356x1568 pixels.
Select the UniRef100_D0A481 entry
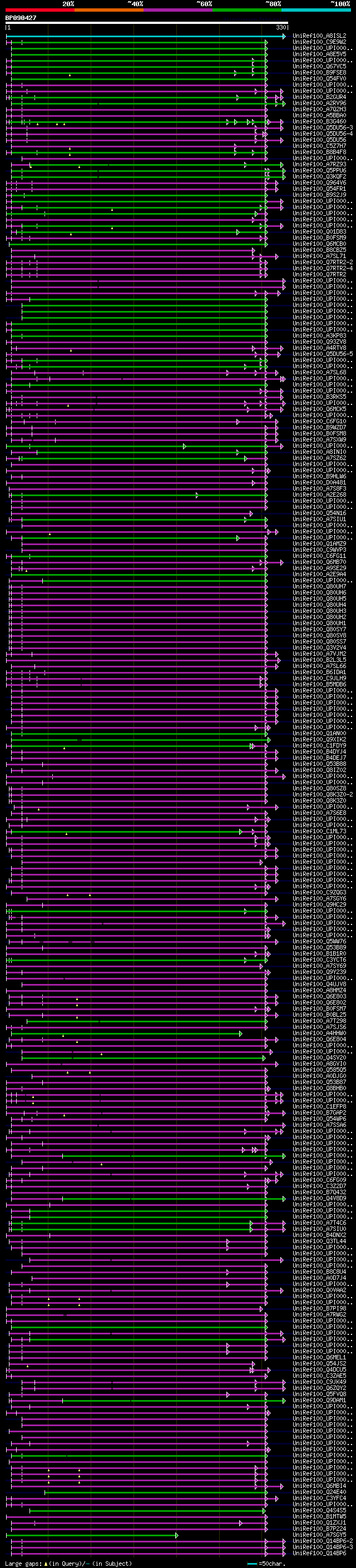(319, 482)
